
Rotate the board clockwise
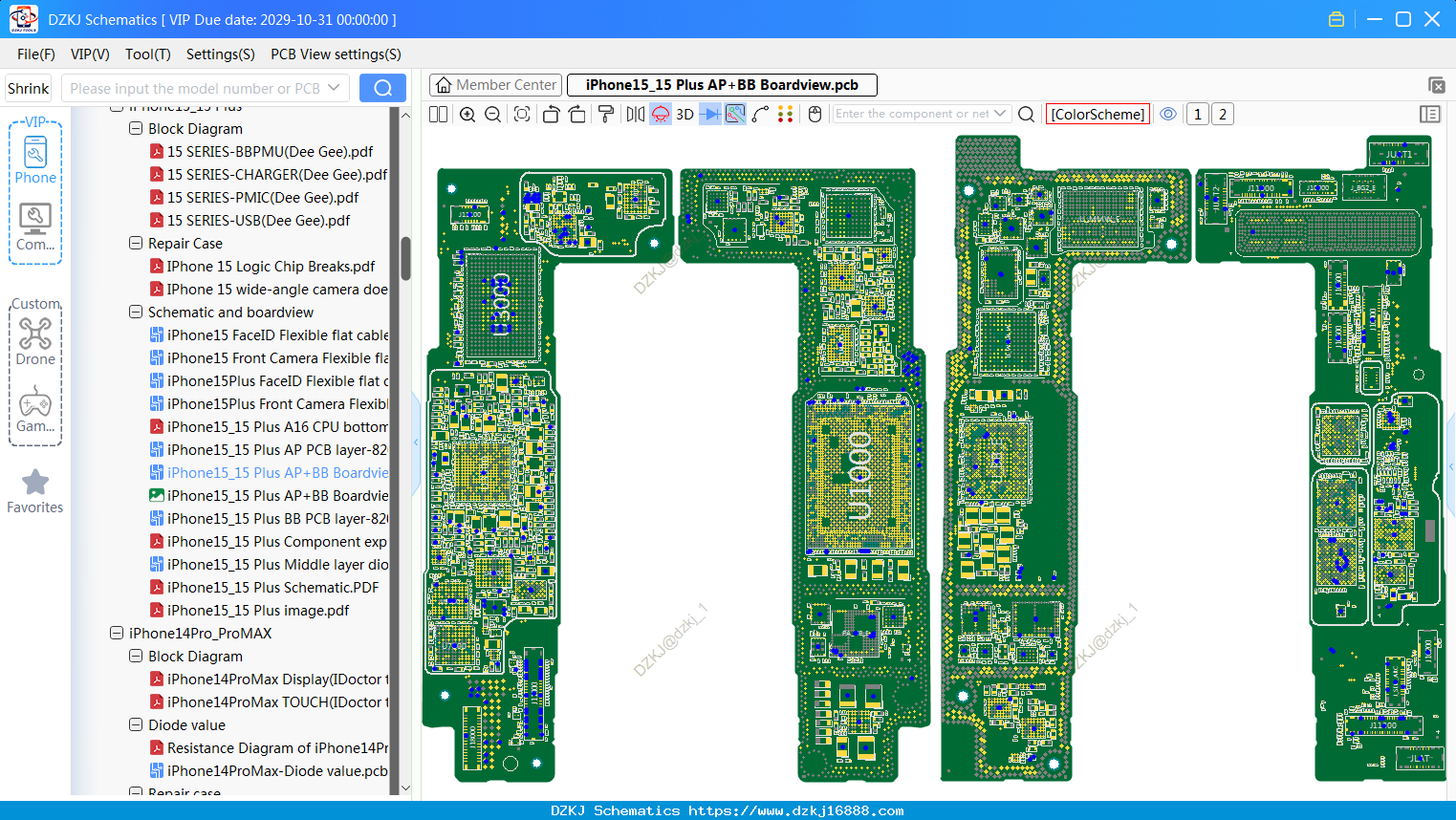577,114
